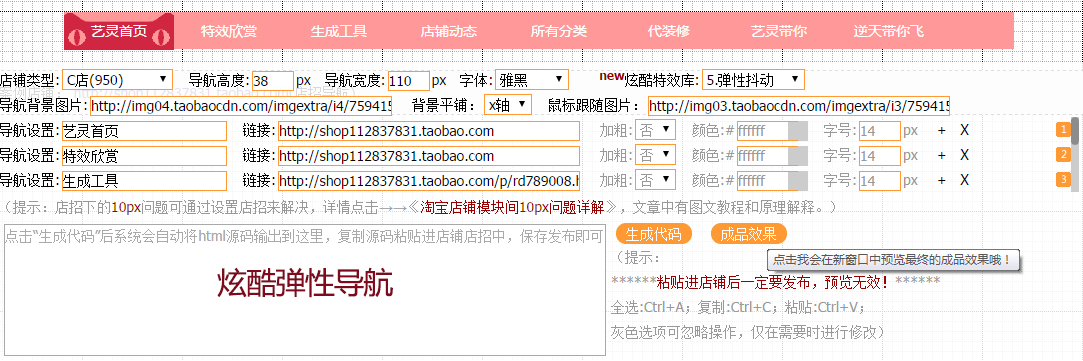Add a row with + after 艺灵首页
This screenshot has width=1083, height=361.
(941, 130)
